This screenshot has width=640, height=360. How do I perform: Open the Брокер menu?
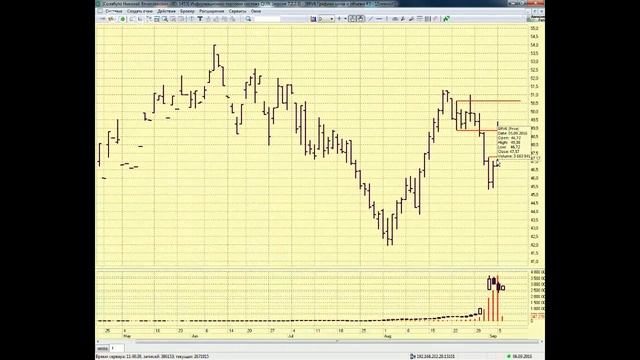click(x=187, y=11)
